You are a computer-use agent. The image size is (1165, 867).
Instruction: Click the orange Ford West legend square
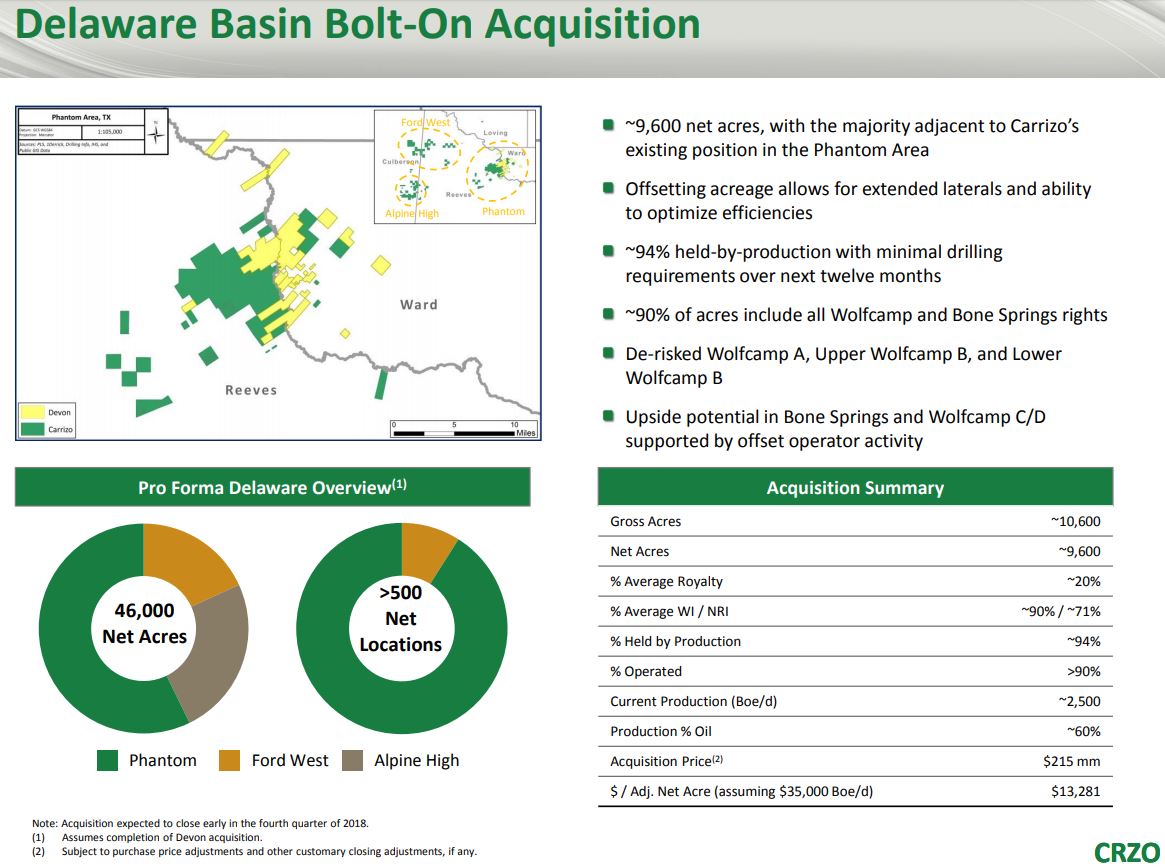click(x=230, y=760)
